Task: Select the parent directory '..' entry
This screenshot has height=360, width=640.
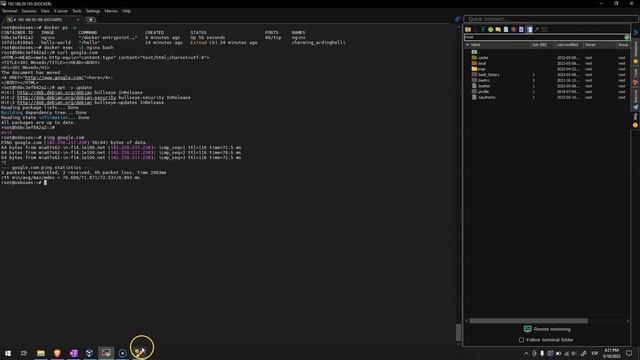Action: (475, 52)
